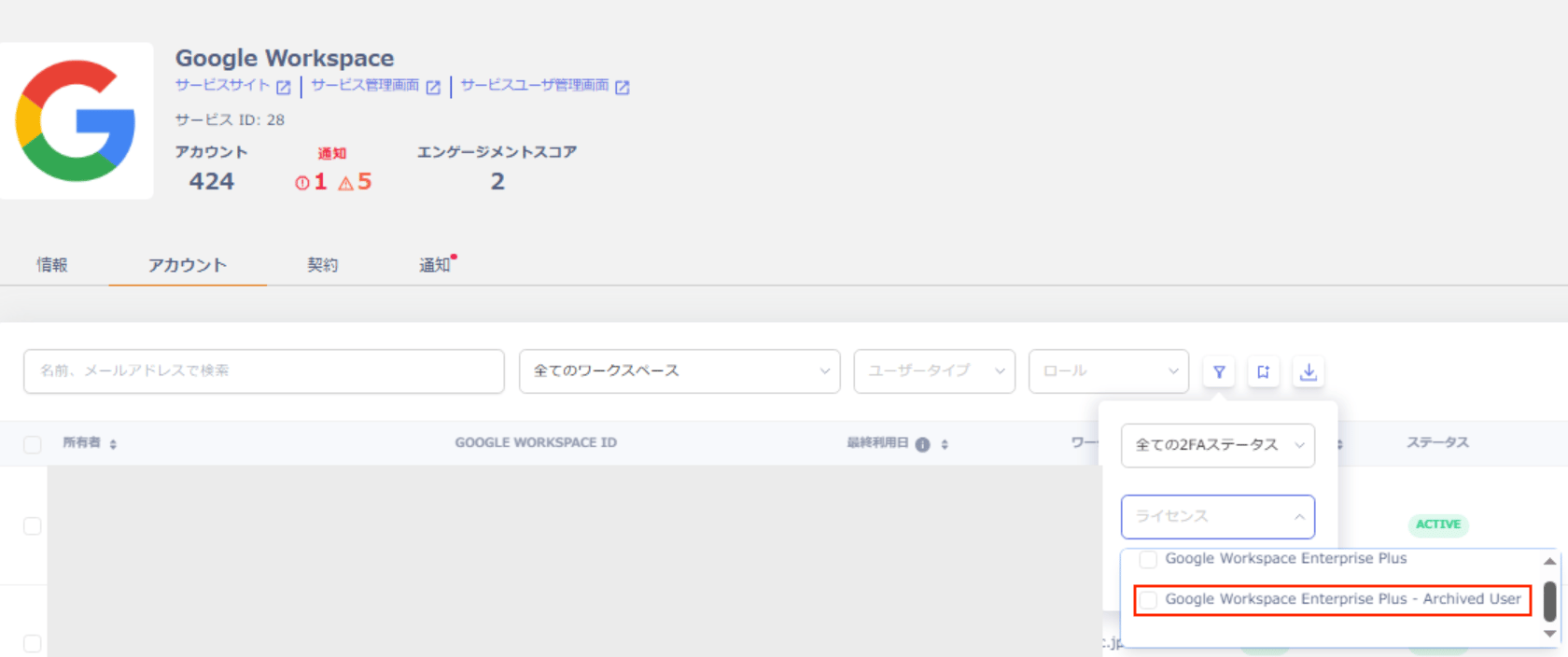
Task: Click the license list scrollbar up arrow
Action: (1549, 561)
